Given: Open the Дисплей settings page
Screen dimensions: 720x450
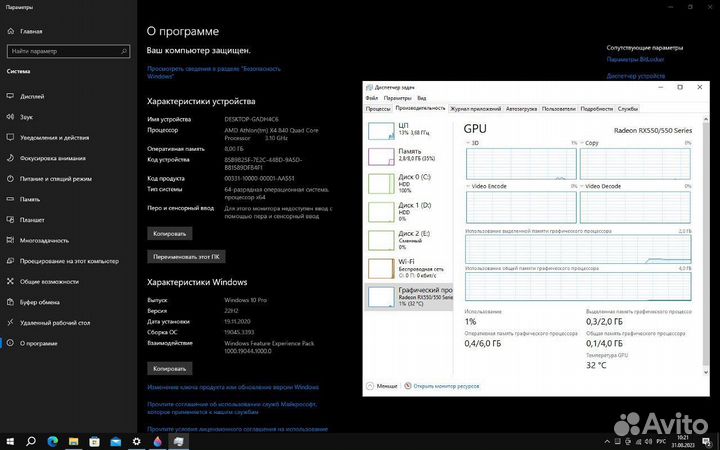Looking at the screenshot, I should pyautogui.click(x=32, y=97).
